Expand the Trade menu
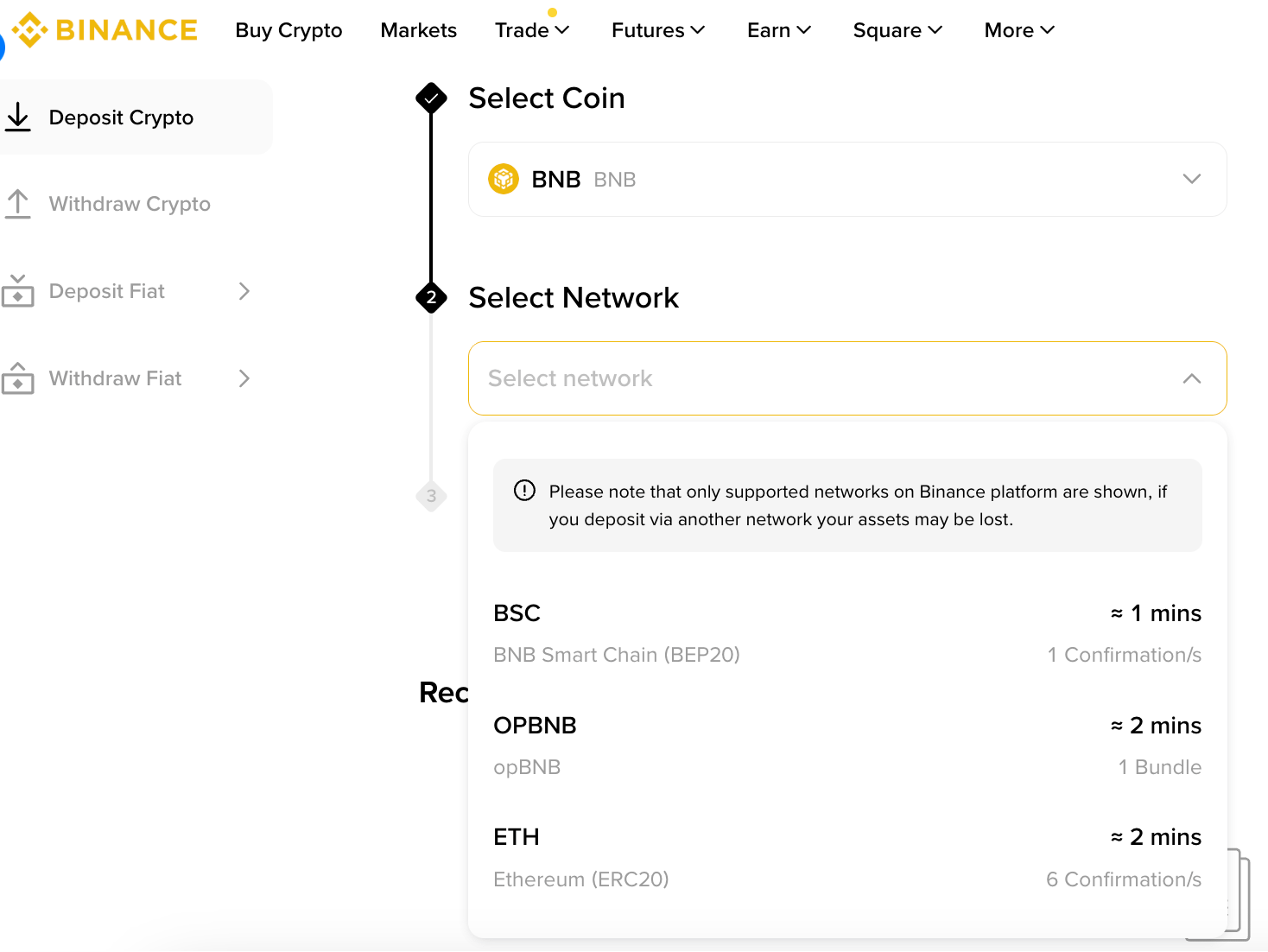Viewport: 1268px width, 952px height. [532, 30]
